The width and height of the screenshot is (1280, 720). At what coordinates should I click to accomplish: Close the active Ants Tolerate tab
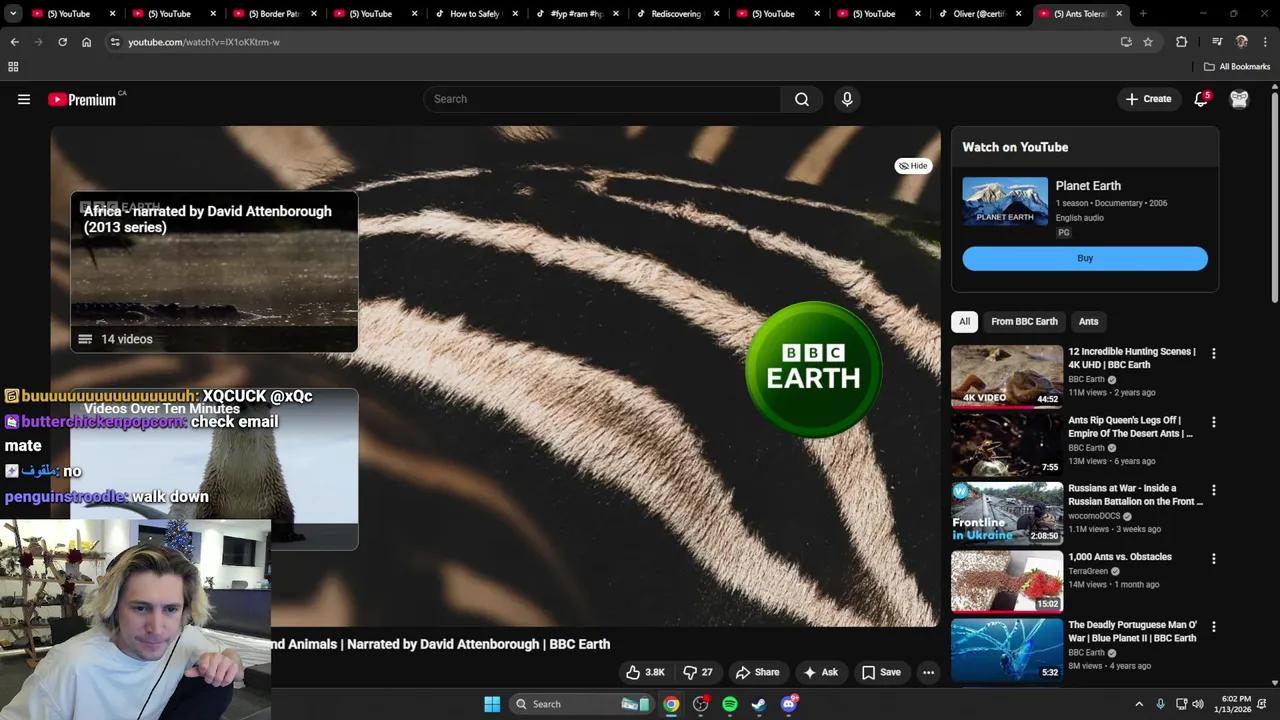[x=1119, y=14]
